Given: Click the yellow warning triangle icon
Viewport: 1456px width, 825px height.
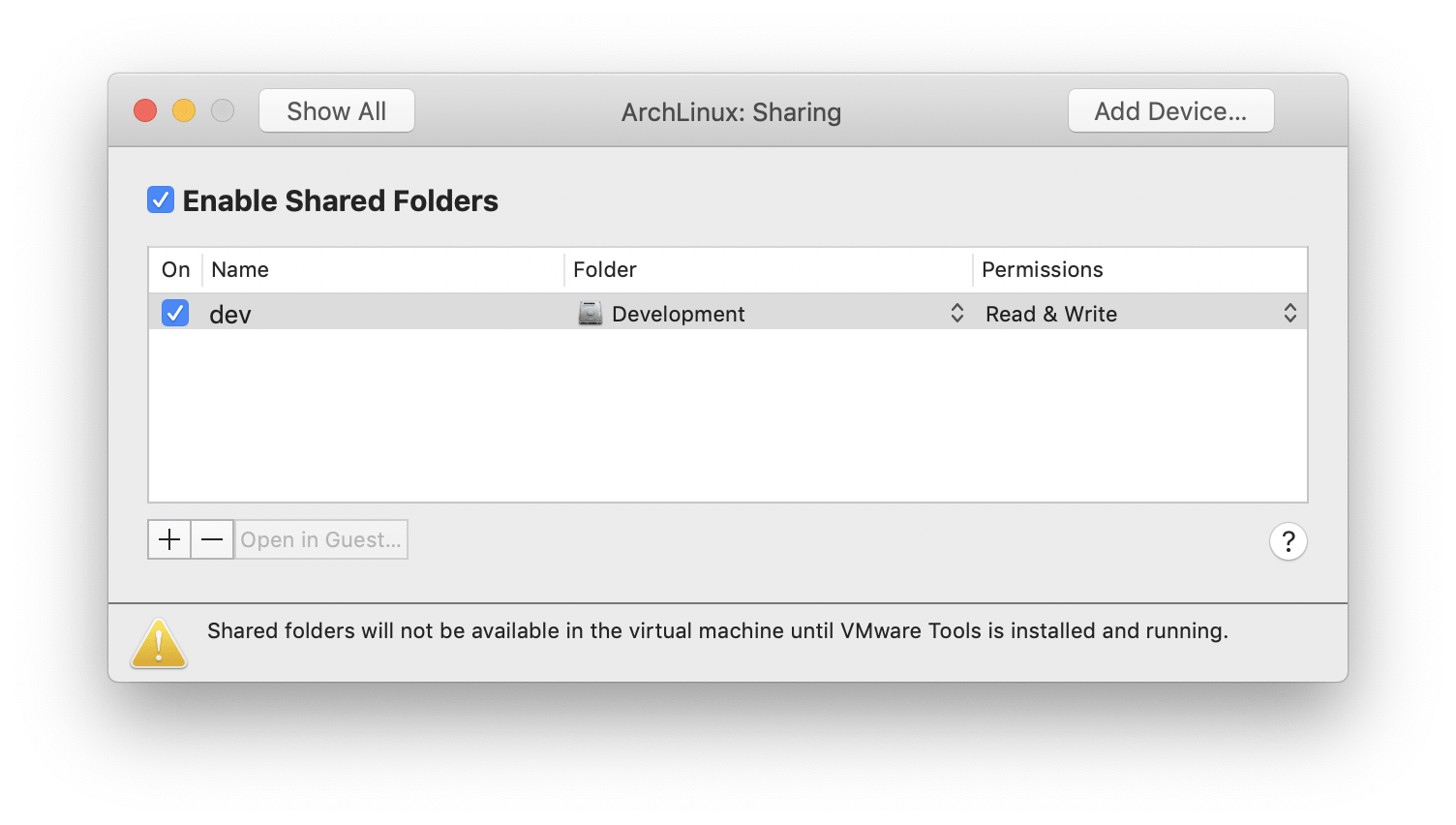Looking at the screenshot, I should click(159, 644).
